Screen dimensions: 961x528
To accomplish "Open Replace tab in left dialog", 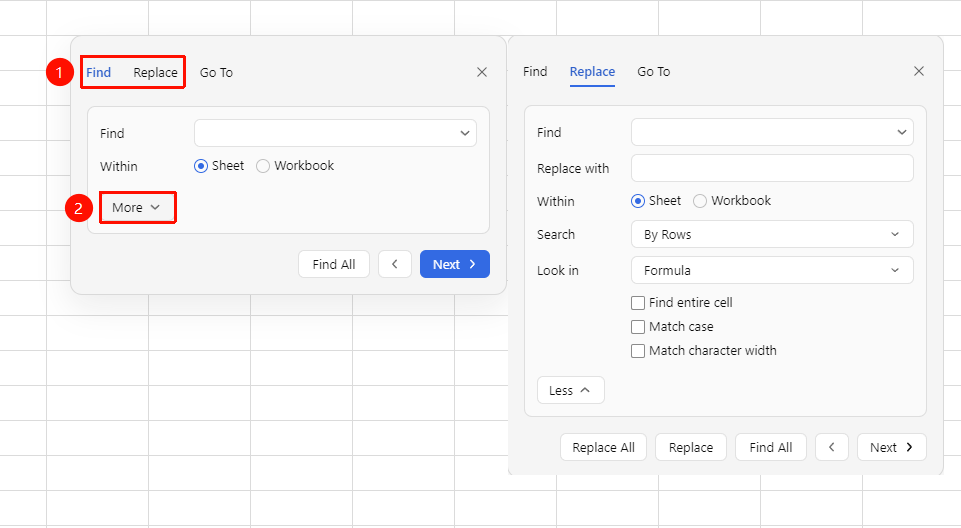I will coord(155,72).
